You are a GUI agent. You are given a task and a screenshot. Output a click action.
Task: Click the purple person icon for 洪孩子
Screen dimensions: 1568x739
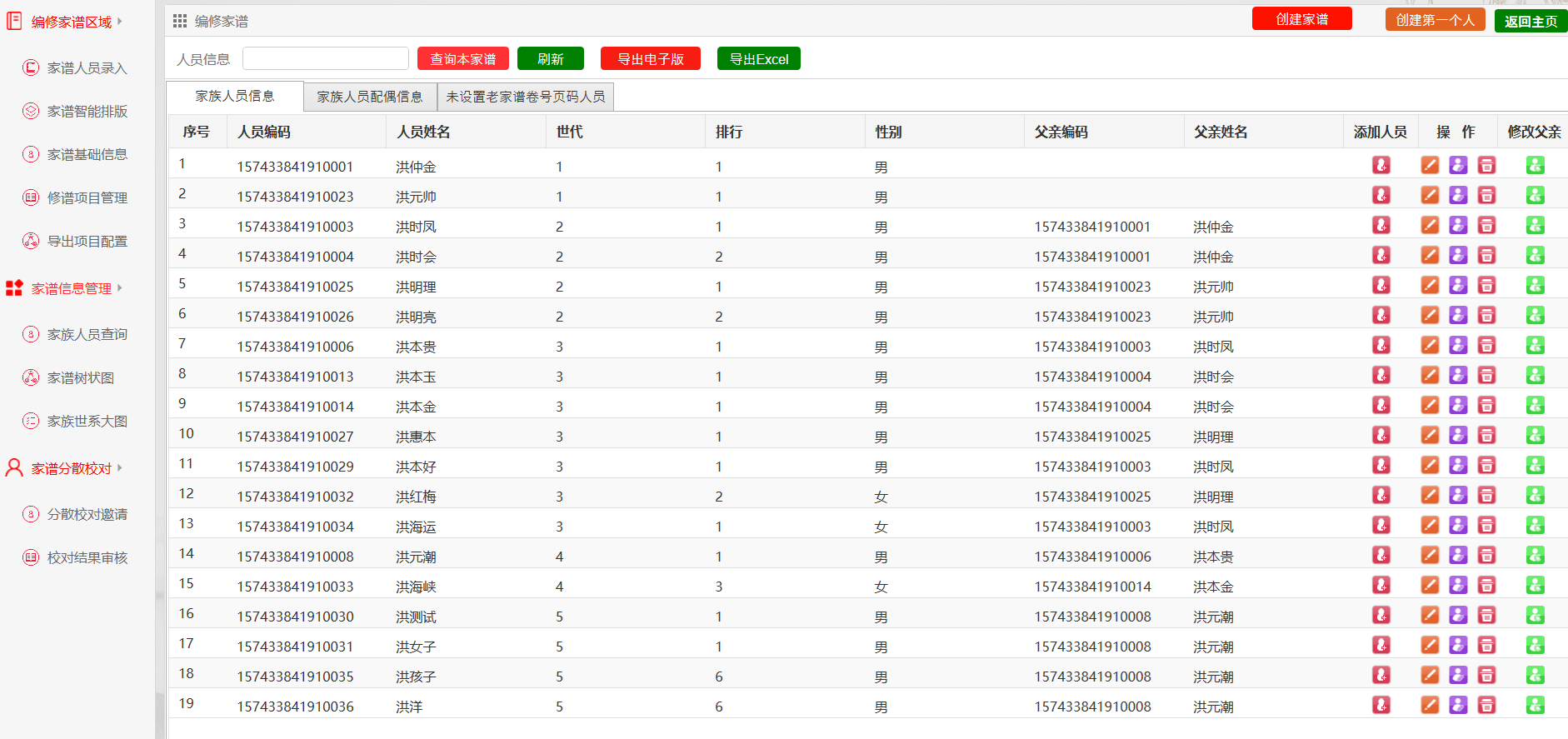pyautogui.click(x=1458, y=675)
